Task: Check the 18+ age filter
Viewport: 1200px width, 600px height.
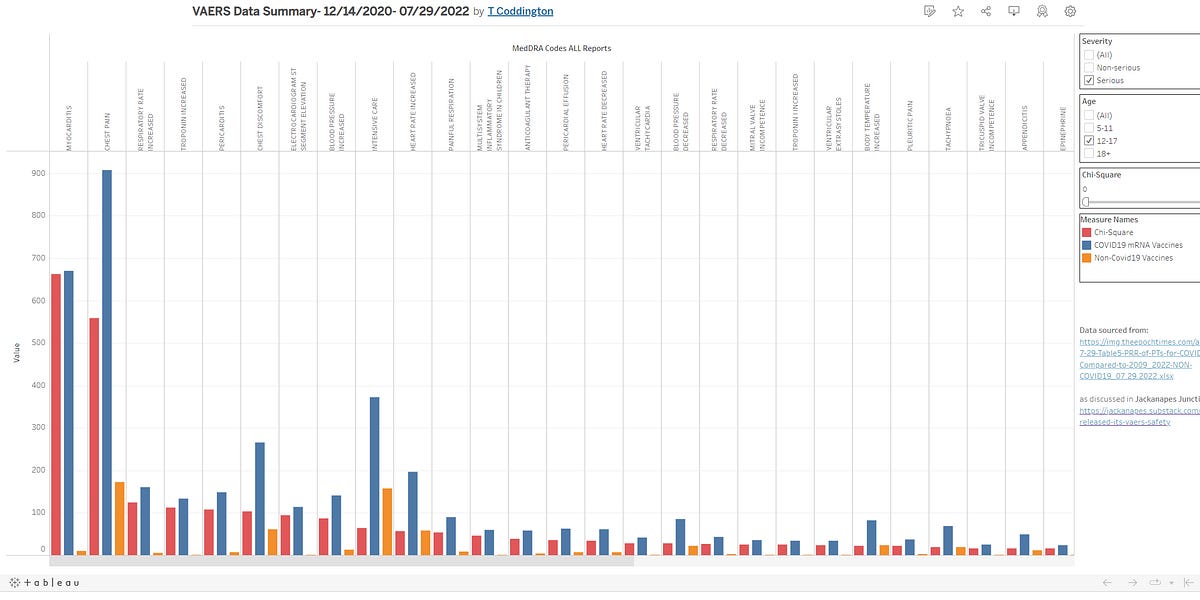Action: pos(1088,152)
